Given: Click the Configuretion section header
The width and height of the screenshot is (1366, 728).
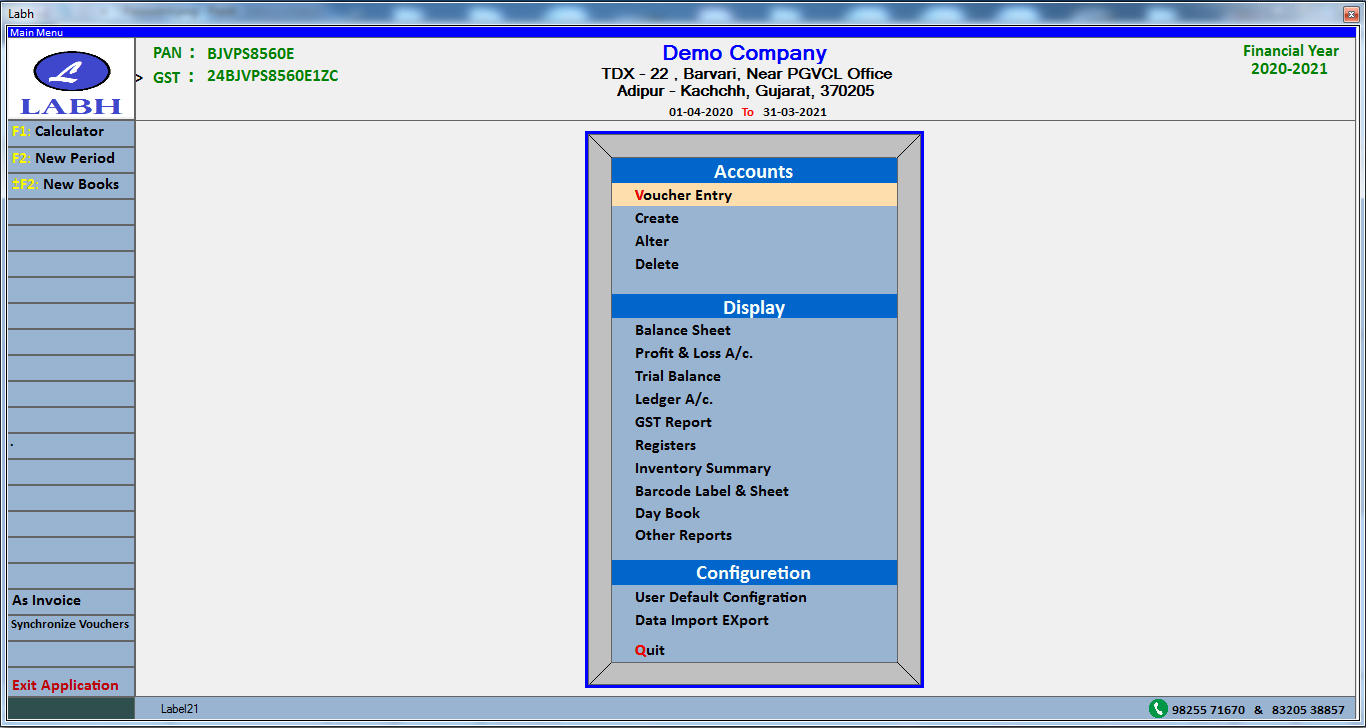Looking at the screenshot, I should [754, 573].
